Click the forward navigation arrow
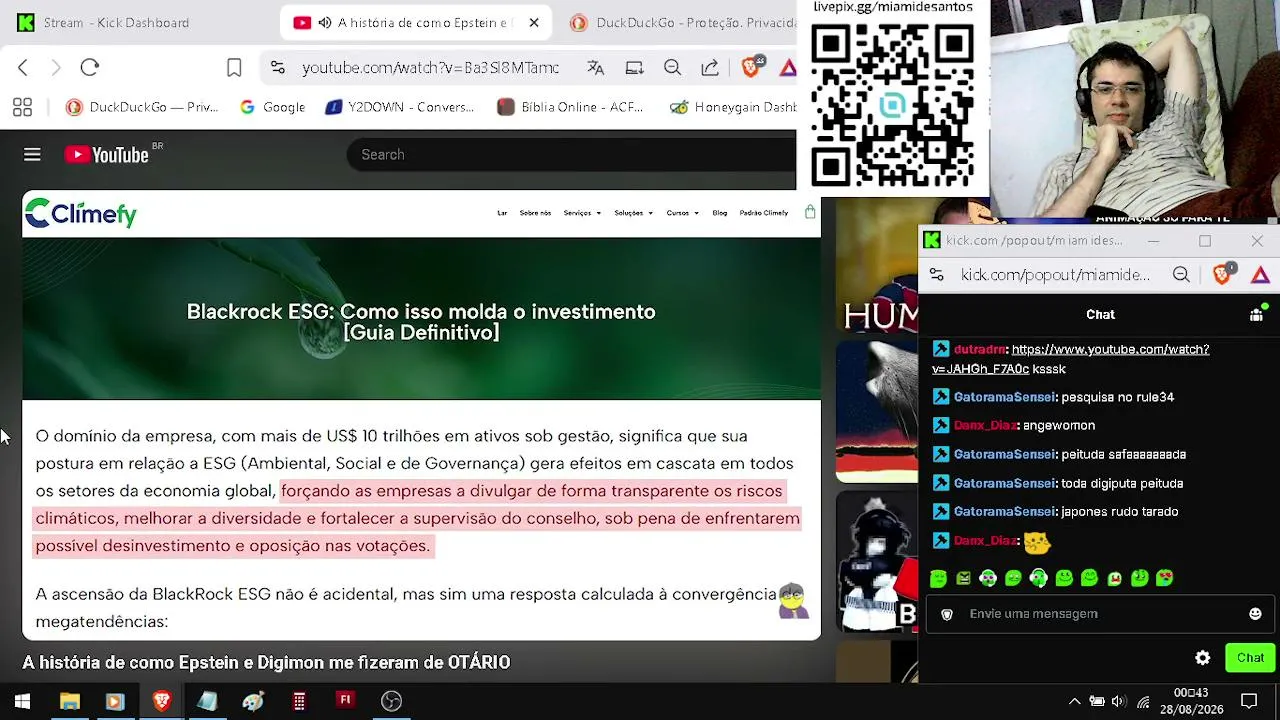This screenshot has height=720, width=1280. click(56, 67)
